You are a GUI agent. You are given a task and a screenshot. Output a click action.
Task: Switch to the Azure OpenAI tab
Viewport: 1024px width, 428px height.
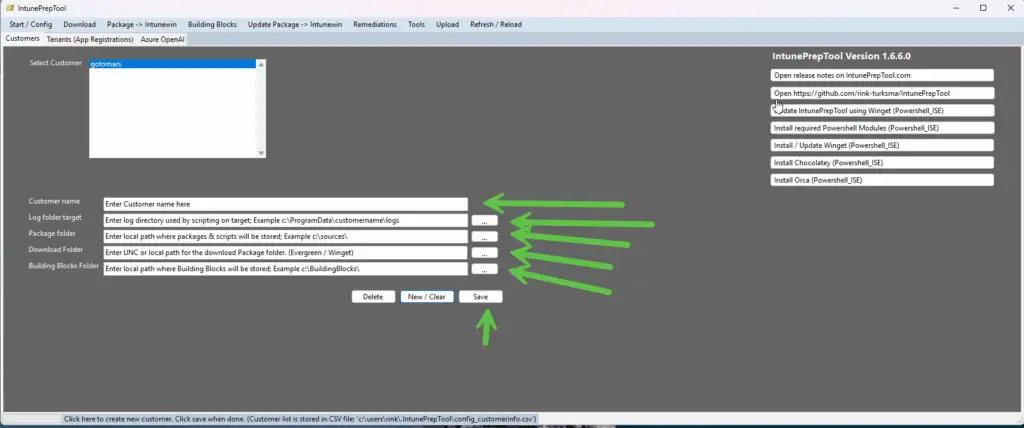click(163, 39)
